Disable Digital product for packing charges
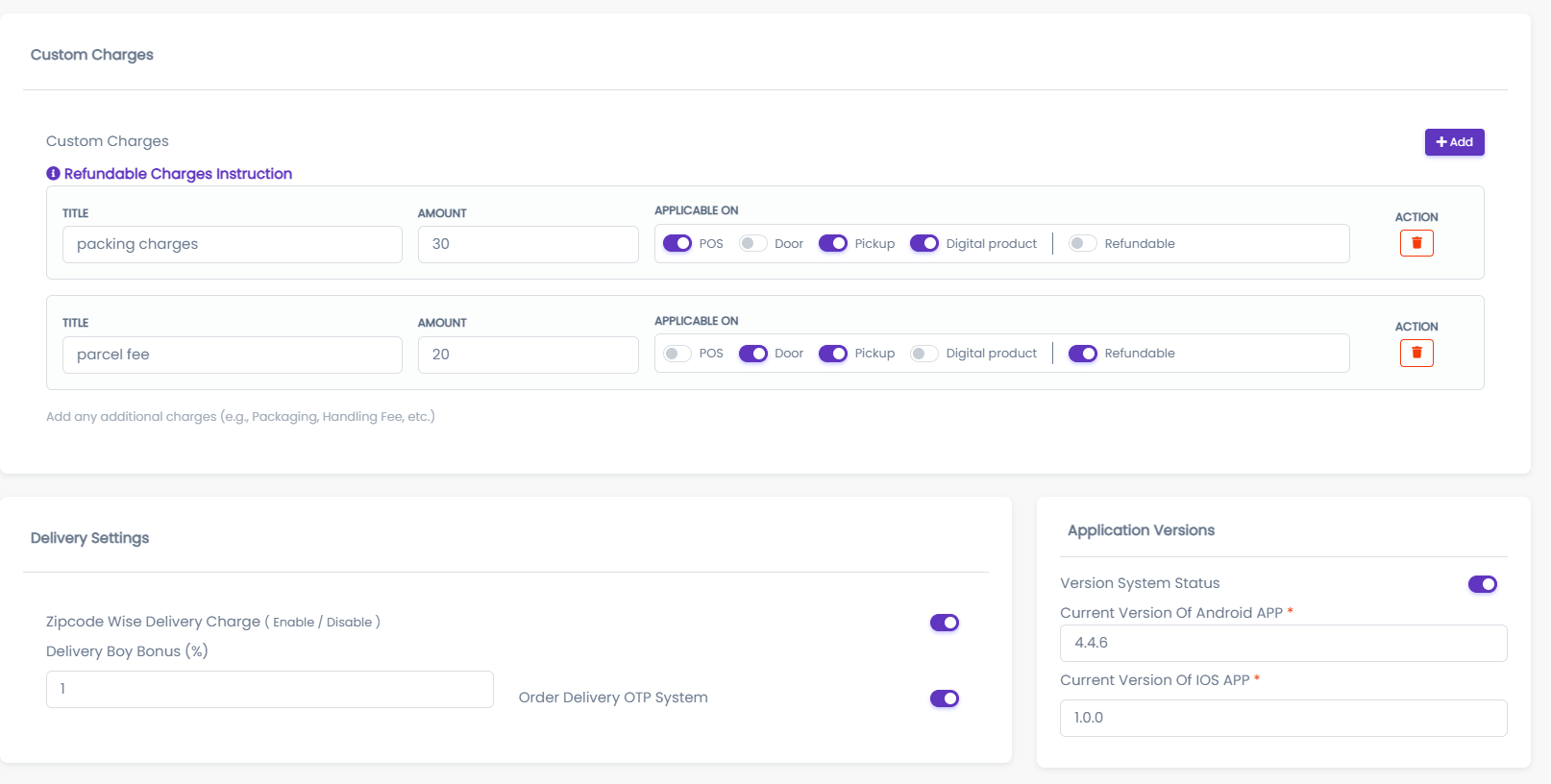The height and width of the screenshot is (784, 1551). click(x=924, y=243)
